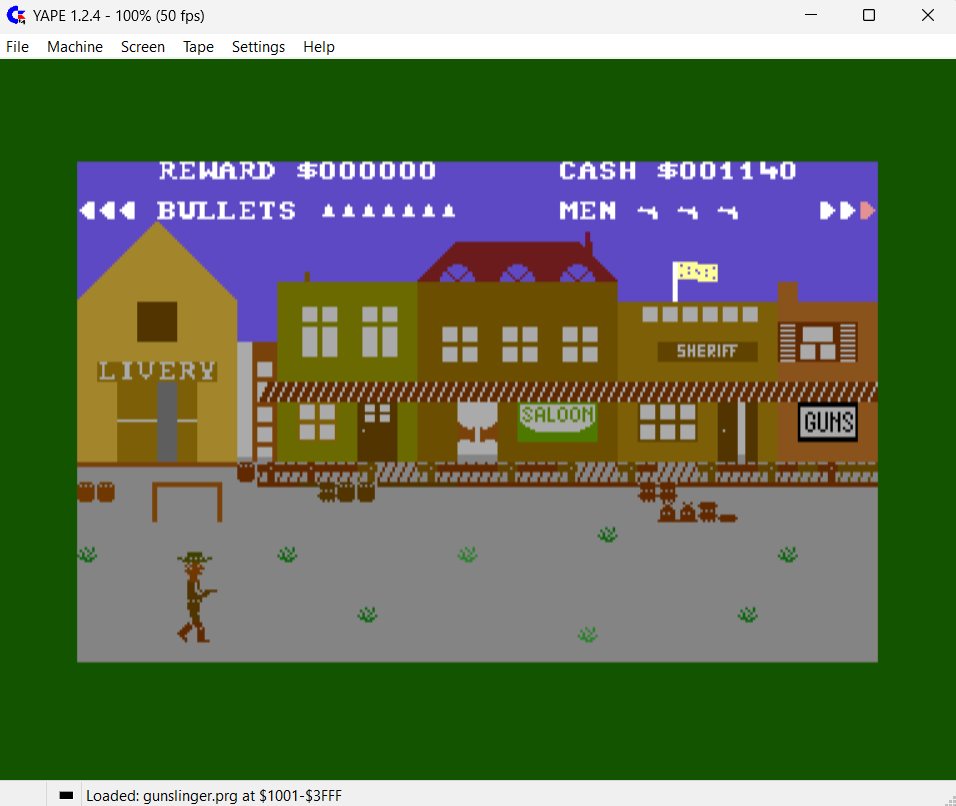956x806 pixels.
Task: Click the resize grip at window corner
Action: click(x=949, y=799)
